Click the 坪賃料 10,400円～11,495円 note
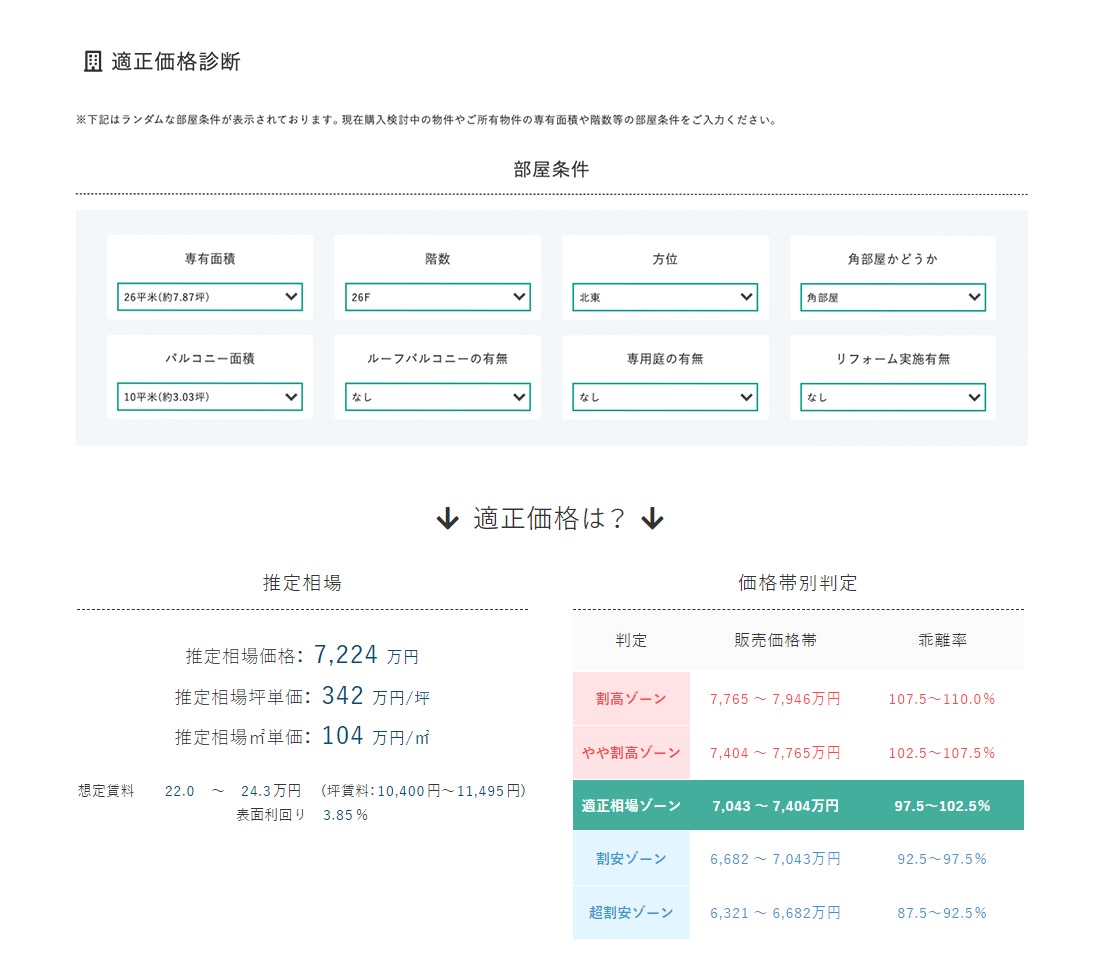The image size is (1100, 962). pyautogui.click(x=424, y=791)
